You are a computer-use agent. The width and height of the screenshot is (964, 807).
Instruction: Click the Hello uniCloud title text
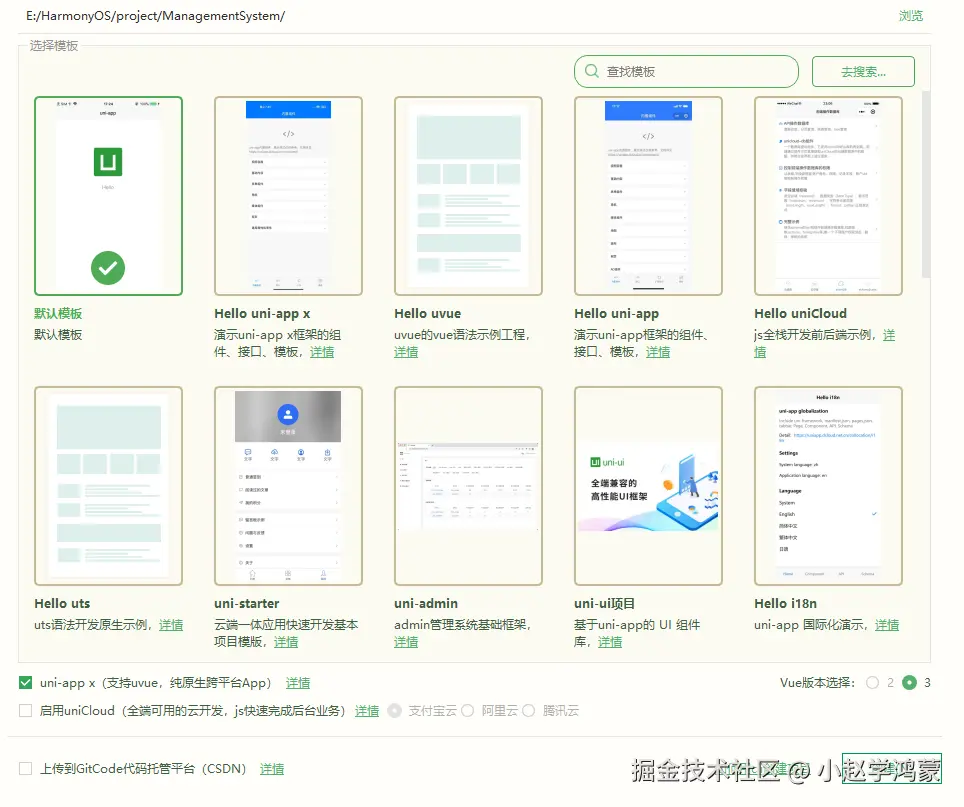click(x=800, y=313)
